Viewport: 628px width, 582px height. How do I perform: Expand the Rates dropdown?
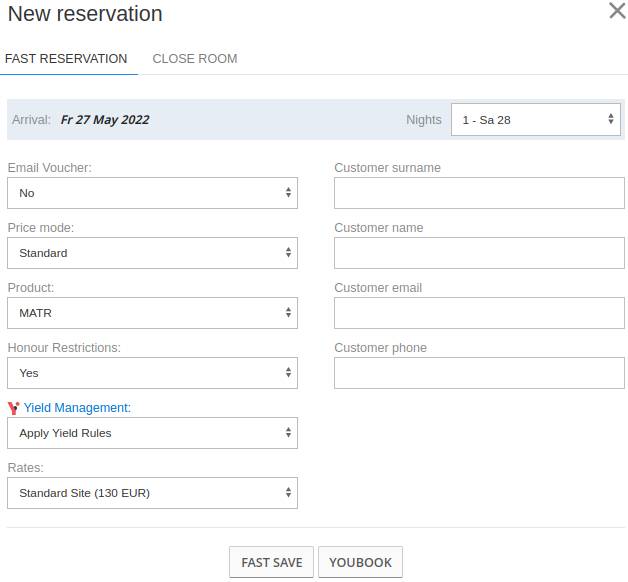(x=152, y=493)
